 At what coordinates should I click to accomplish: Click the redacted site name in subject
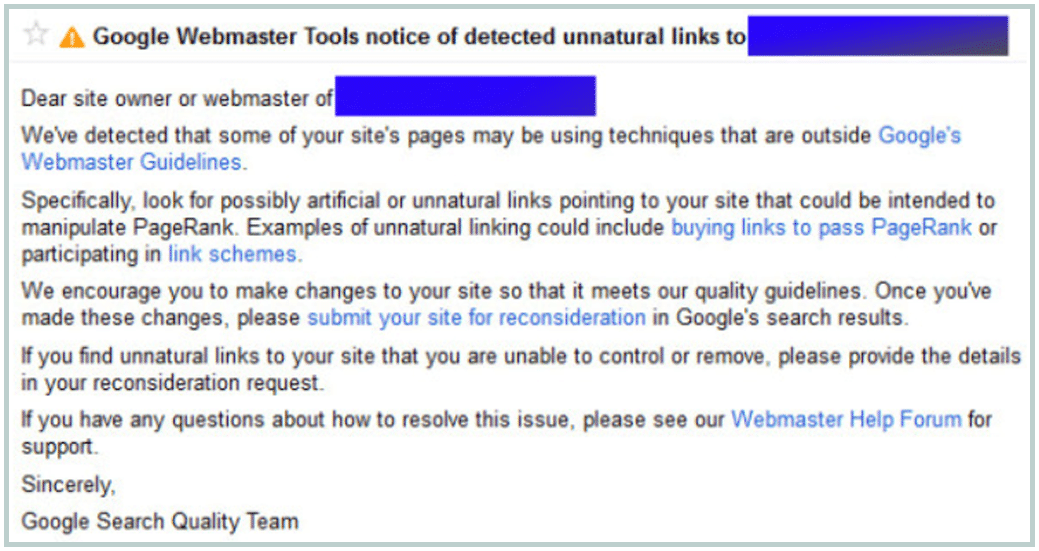coord(878,36)
